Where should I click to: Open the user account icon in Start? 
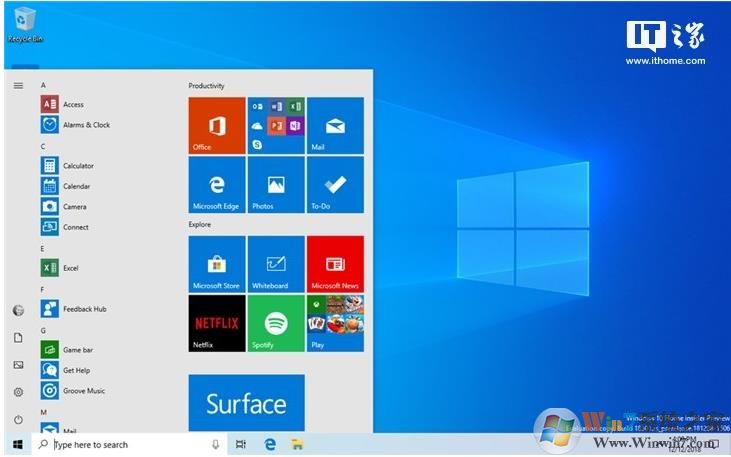pos(18,310)
